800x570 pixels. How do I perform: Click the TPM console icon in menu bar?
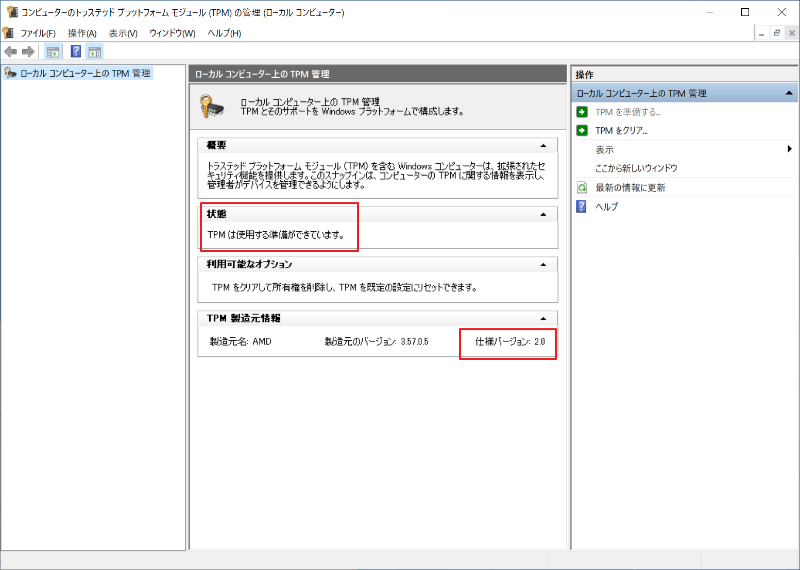tap(8, 33)
